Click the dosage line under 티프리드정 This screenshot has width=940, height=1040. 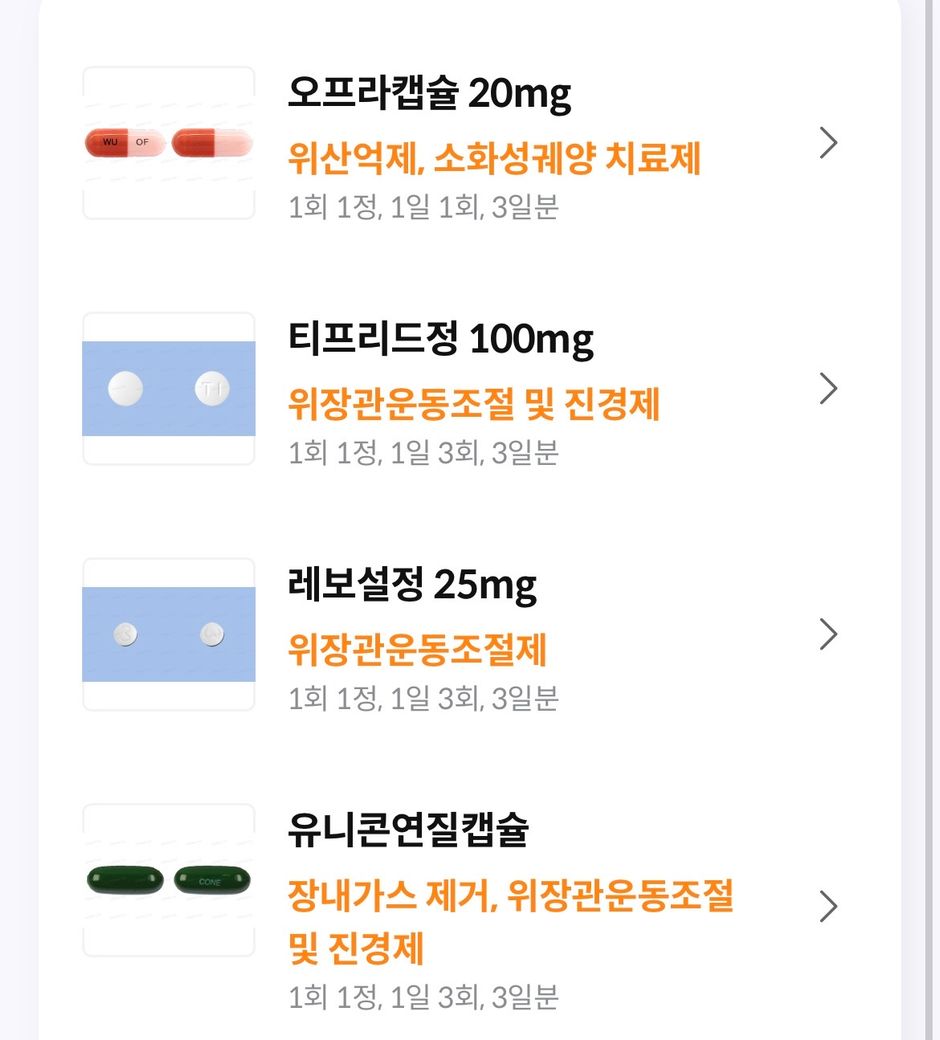coord(423,453)
